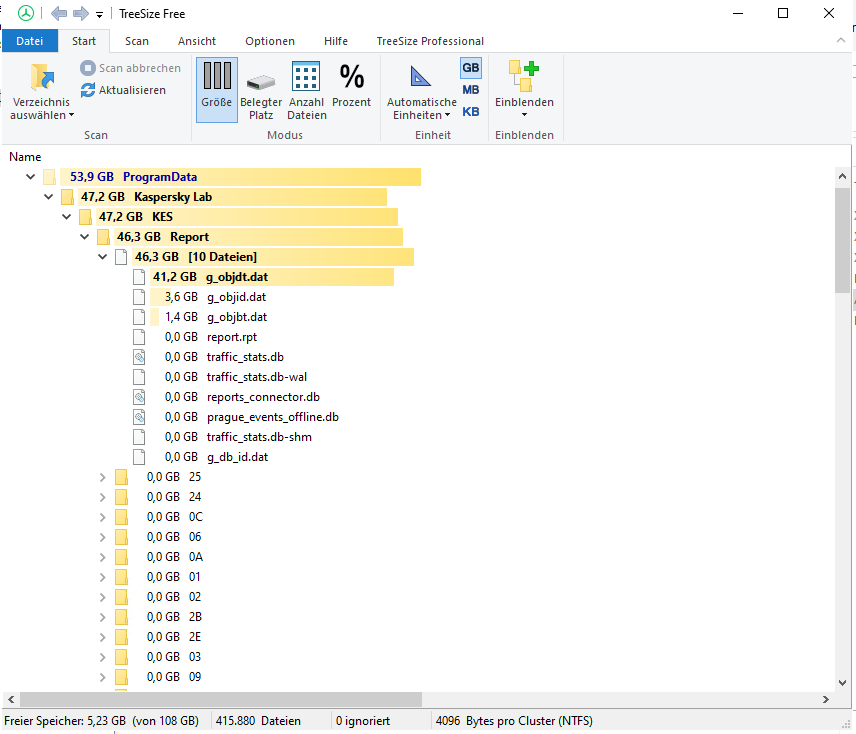The height and width of the screenshot is (734, 856).
Task: Open TreeSize Professional tab
Action: point(430,41)
